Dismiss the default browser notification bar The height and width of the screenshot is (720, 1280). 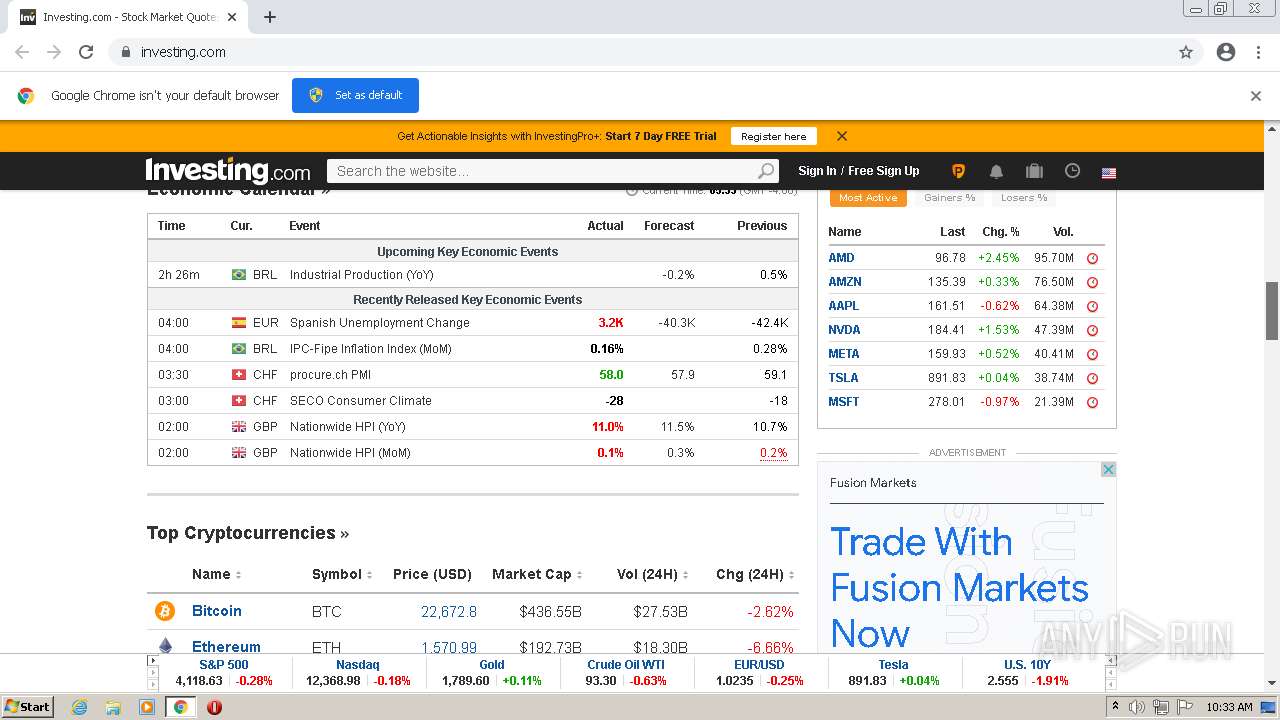pyautogui.click(x=1256, y=96)
